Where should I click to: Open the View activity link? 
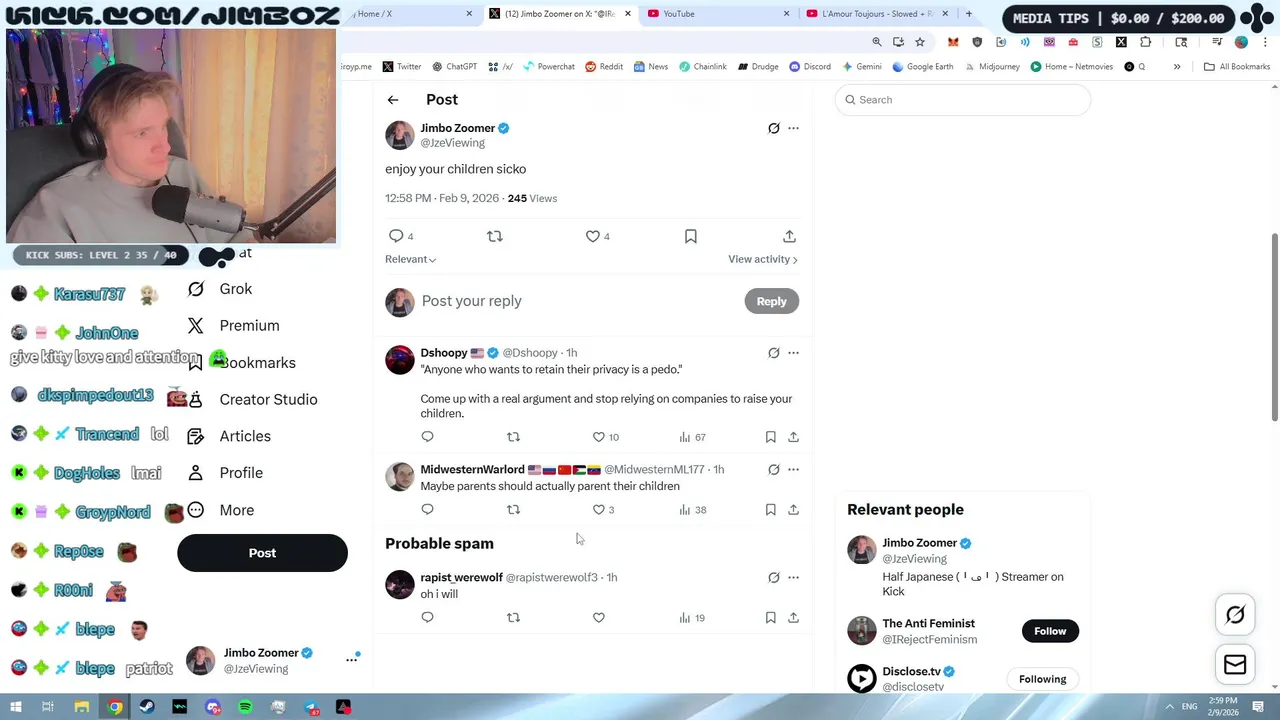coord(762,259)
